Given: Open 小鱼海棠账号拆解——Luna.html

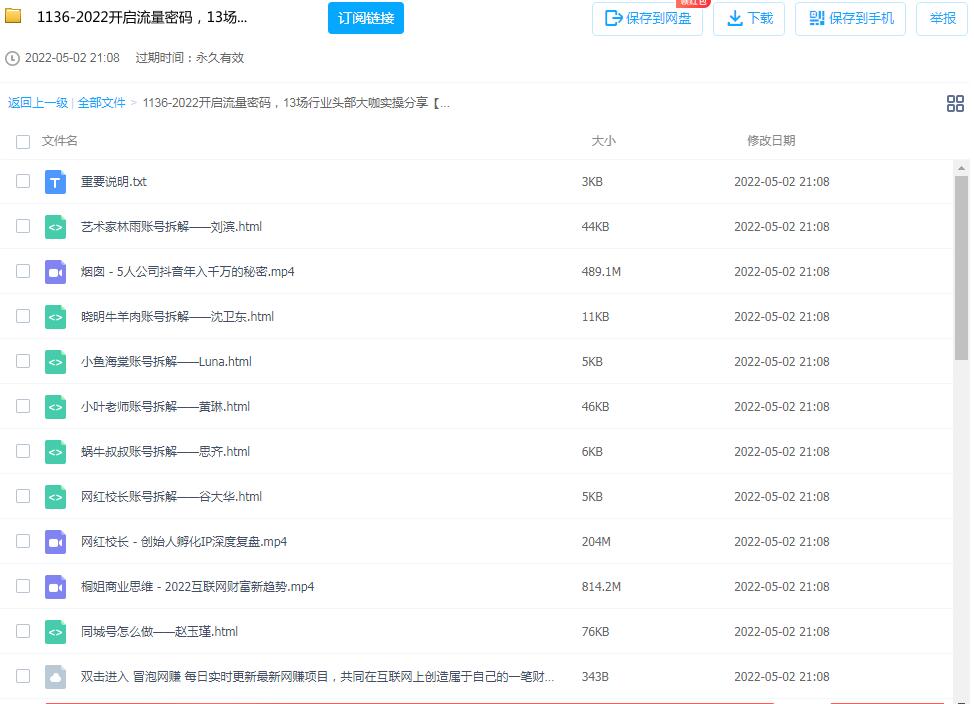Looking at the screenshot, I should (x=166, y=362).
